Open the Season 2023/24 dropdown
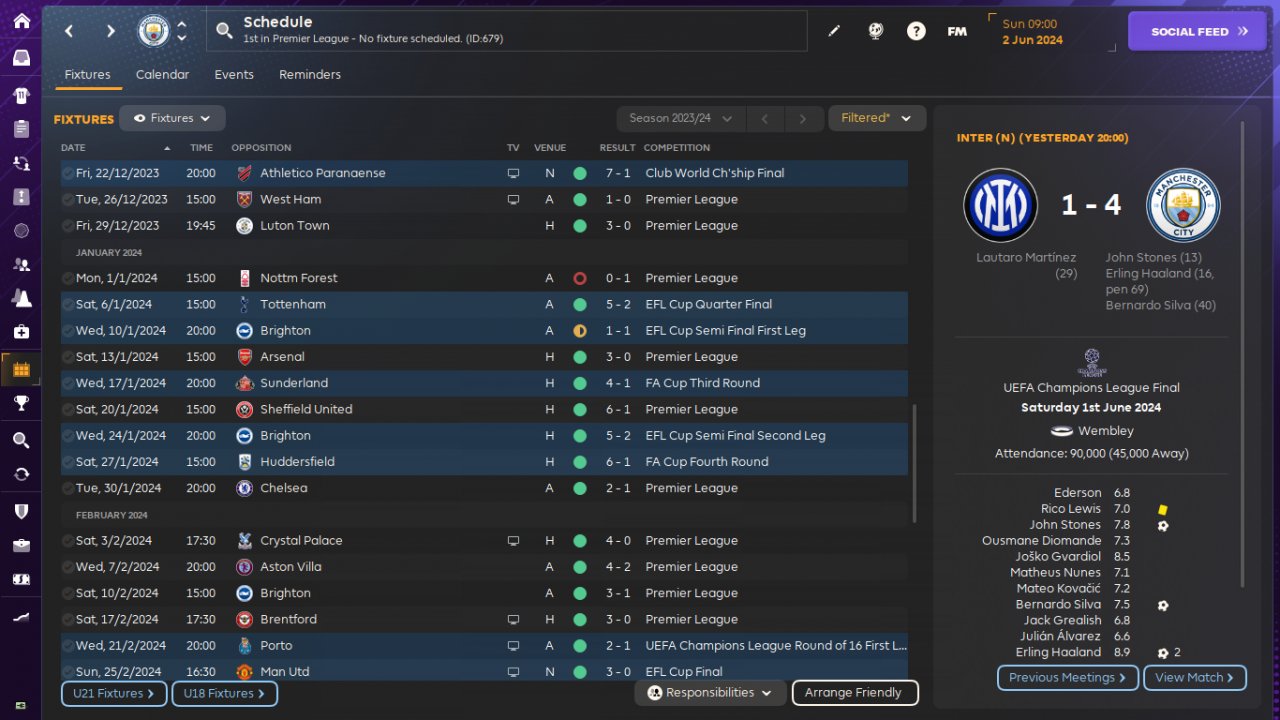 [x=681, y=118]
